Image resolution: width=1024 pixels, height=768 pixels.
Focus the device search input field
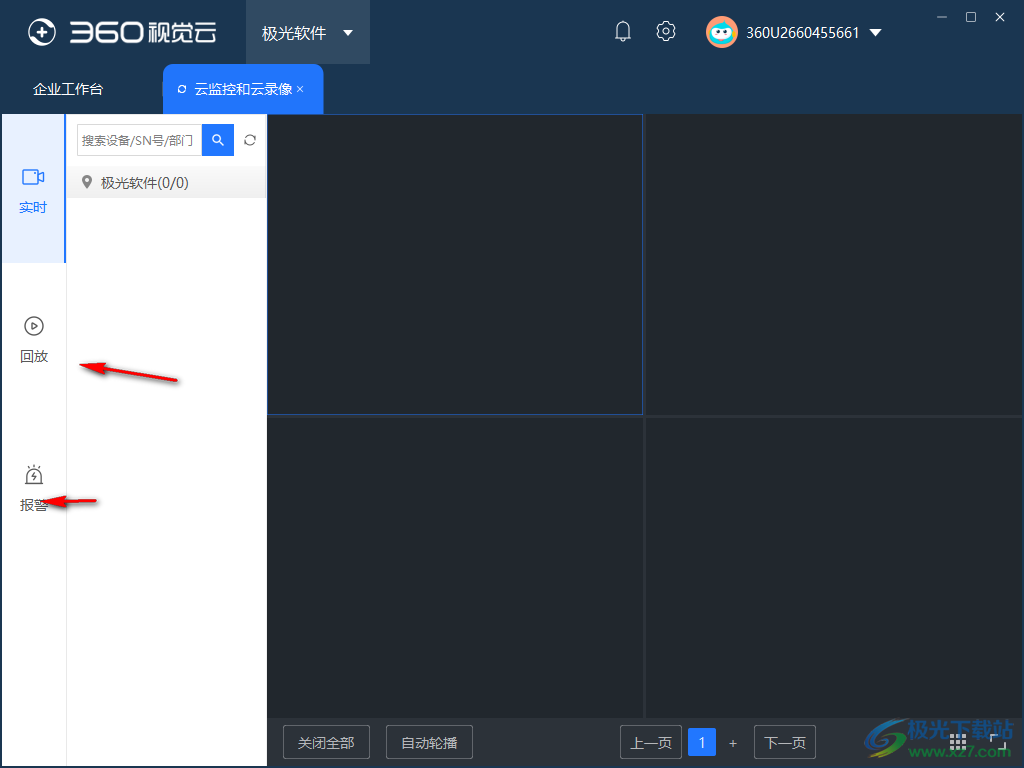[x=140, y=140]
